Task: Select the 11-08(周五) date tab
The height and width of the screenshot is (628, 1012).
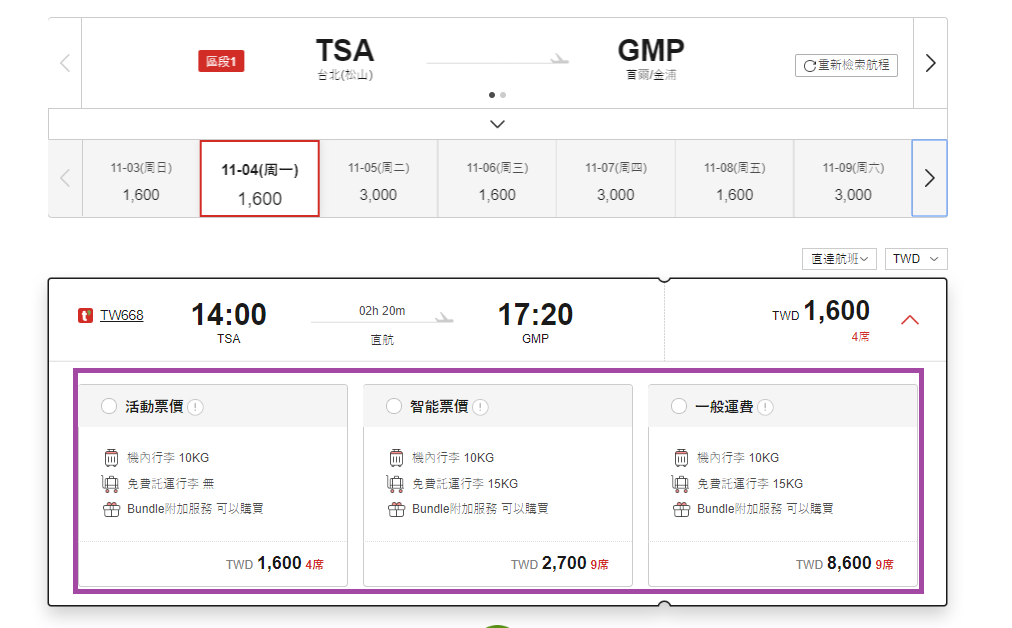Action: coord(734,179)
